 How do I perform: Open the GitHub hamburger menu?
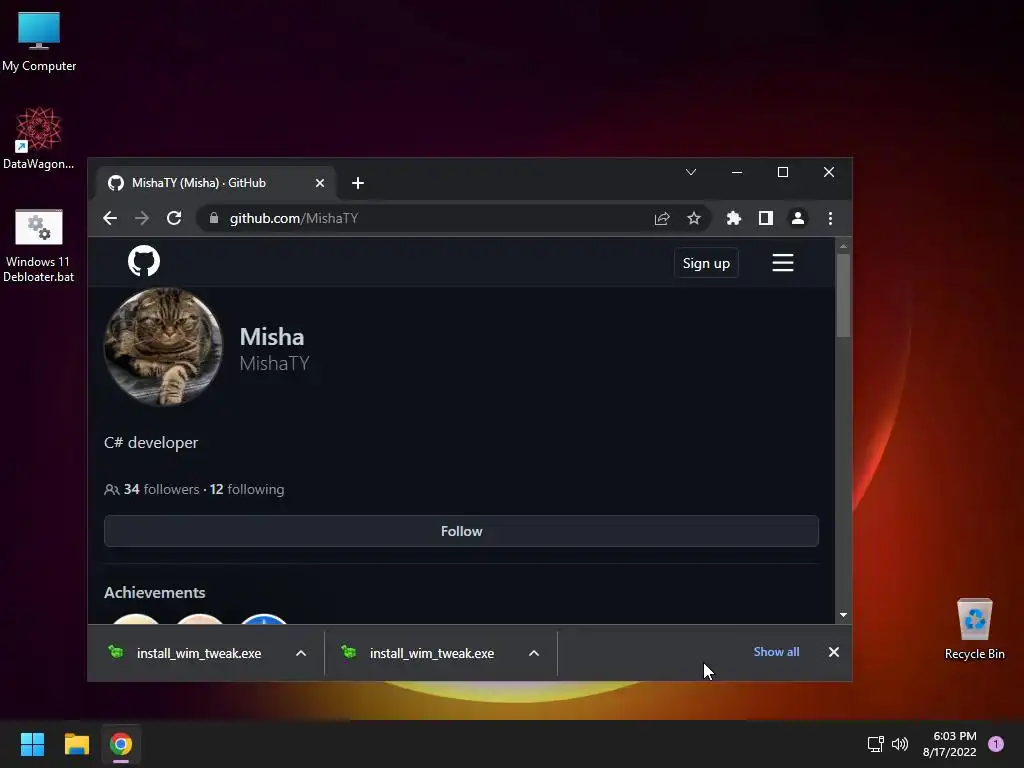(782, 263)
